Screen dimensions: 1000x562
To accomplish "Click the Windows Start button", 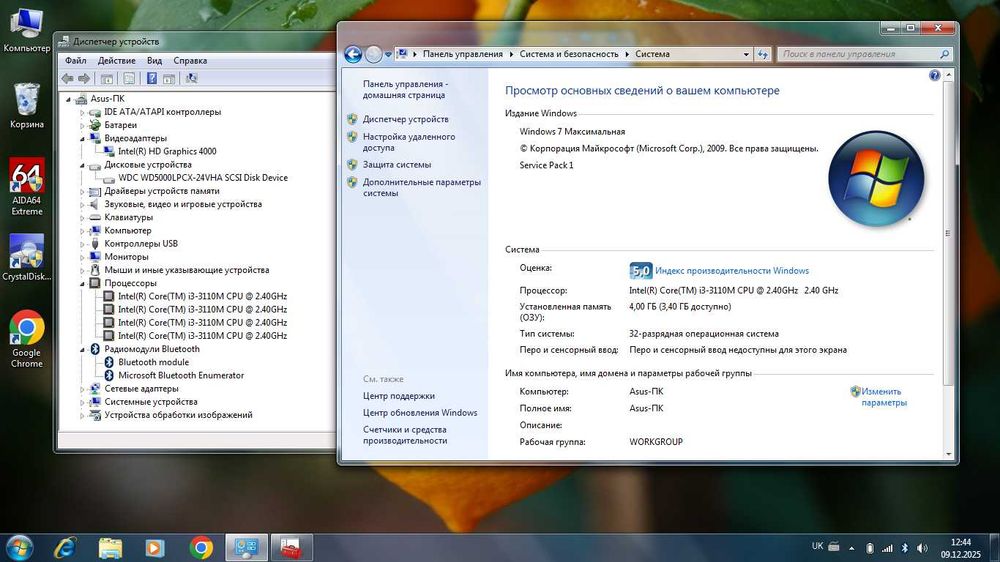I will tap(19, 548).
